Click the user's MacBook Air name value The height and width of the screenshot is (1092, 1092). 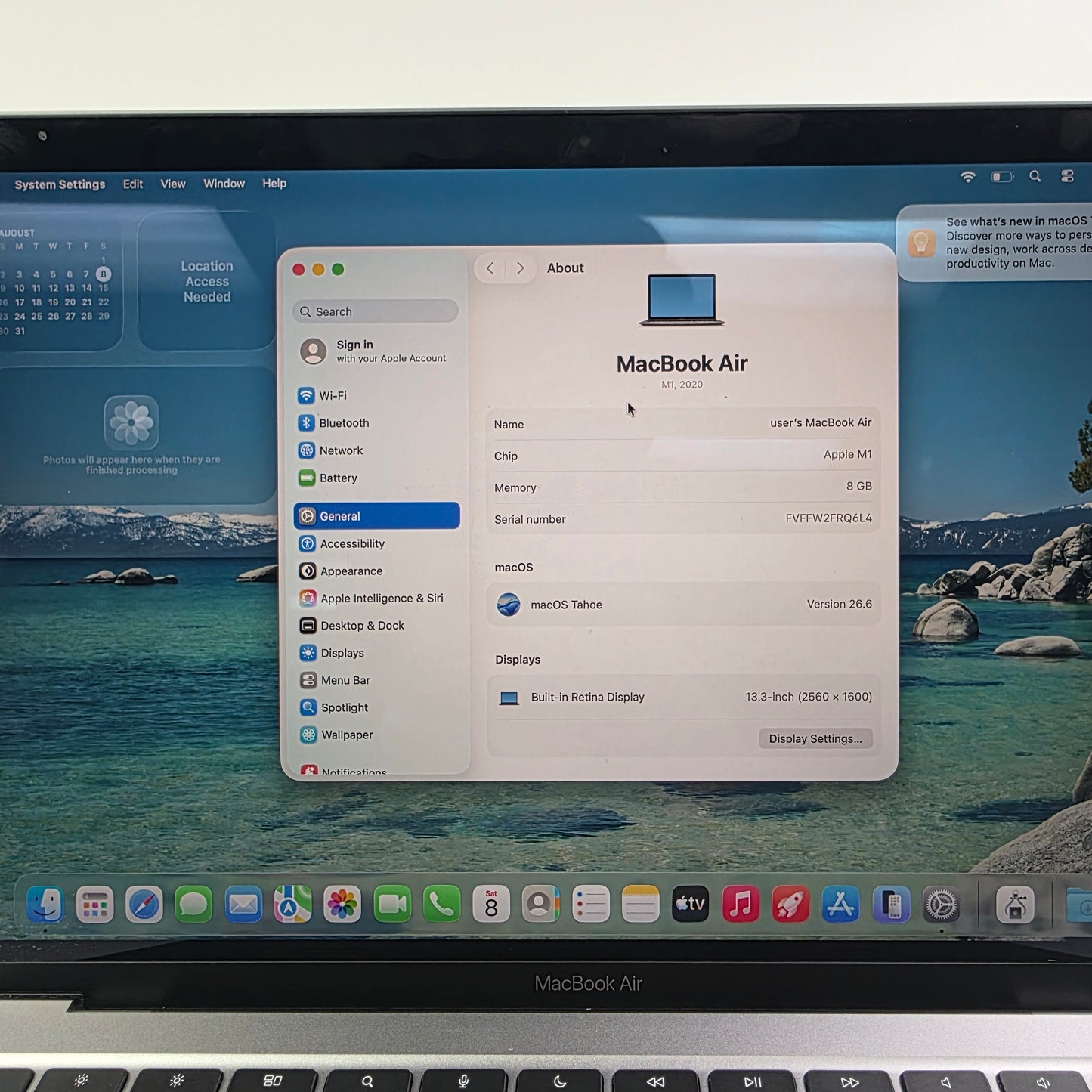coord(821,422)
